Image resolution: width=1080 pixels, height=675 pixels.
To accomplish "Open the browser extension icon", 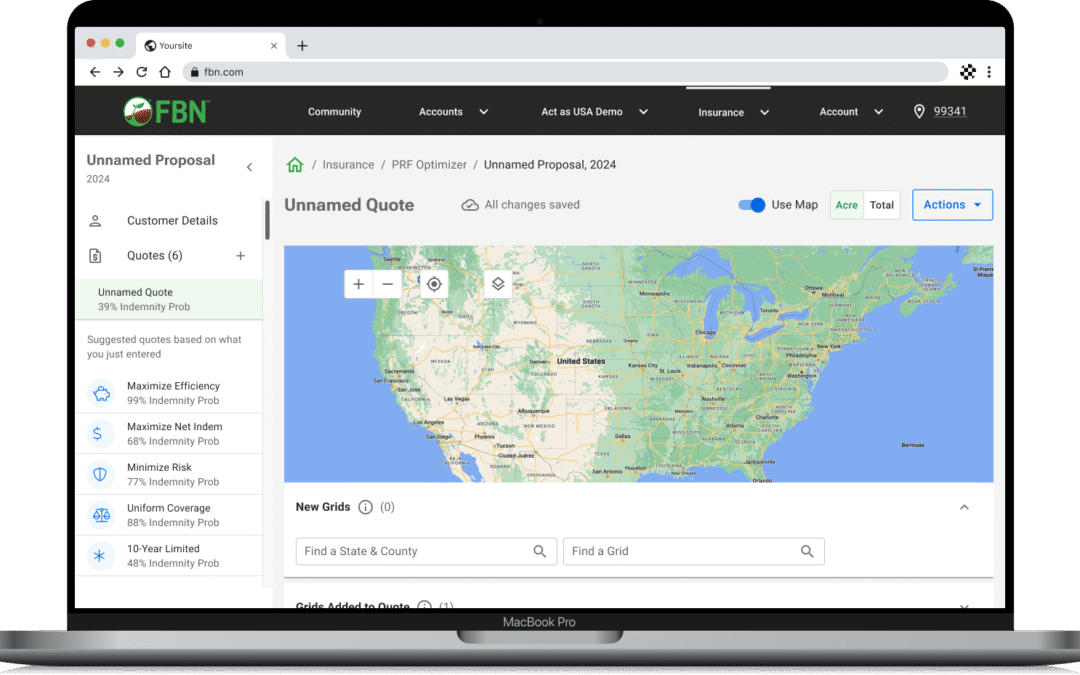I will (x=968, y=72).
